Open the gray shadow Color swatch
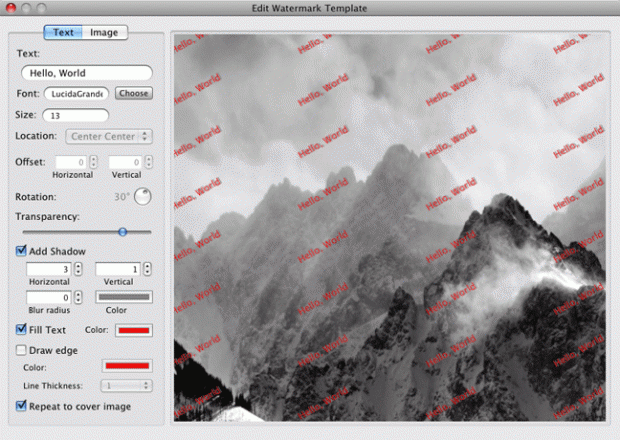 [x=123, y=298]
